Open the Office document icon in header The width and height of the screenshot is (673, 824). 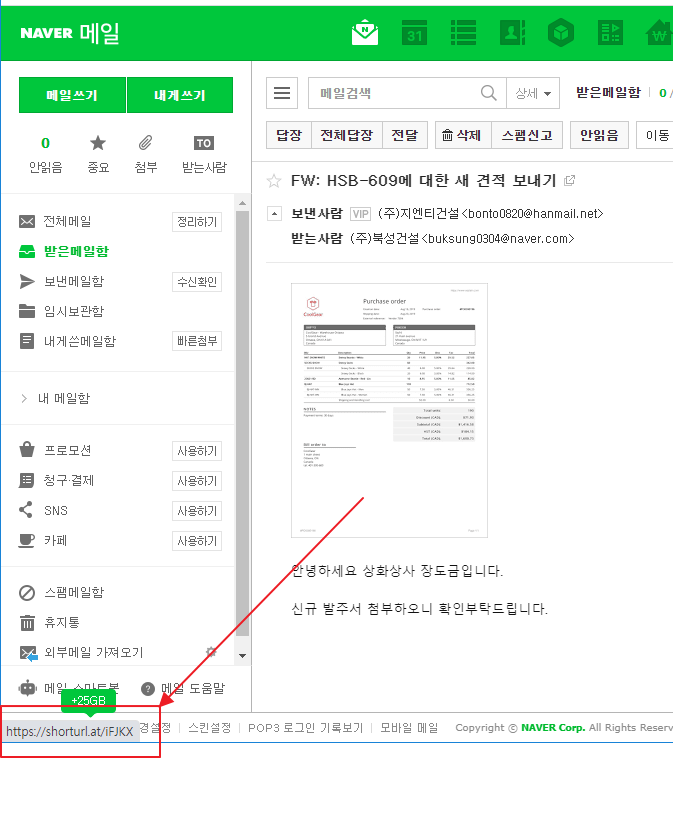point(610,33)
